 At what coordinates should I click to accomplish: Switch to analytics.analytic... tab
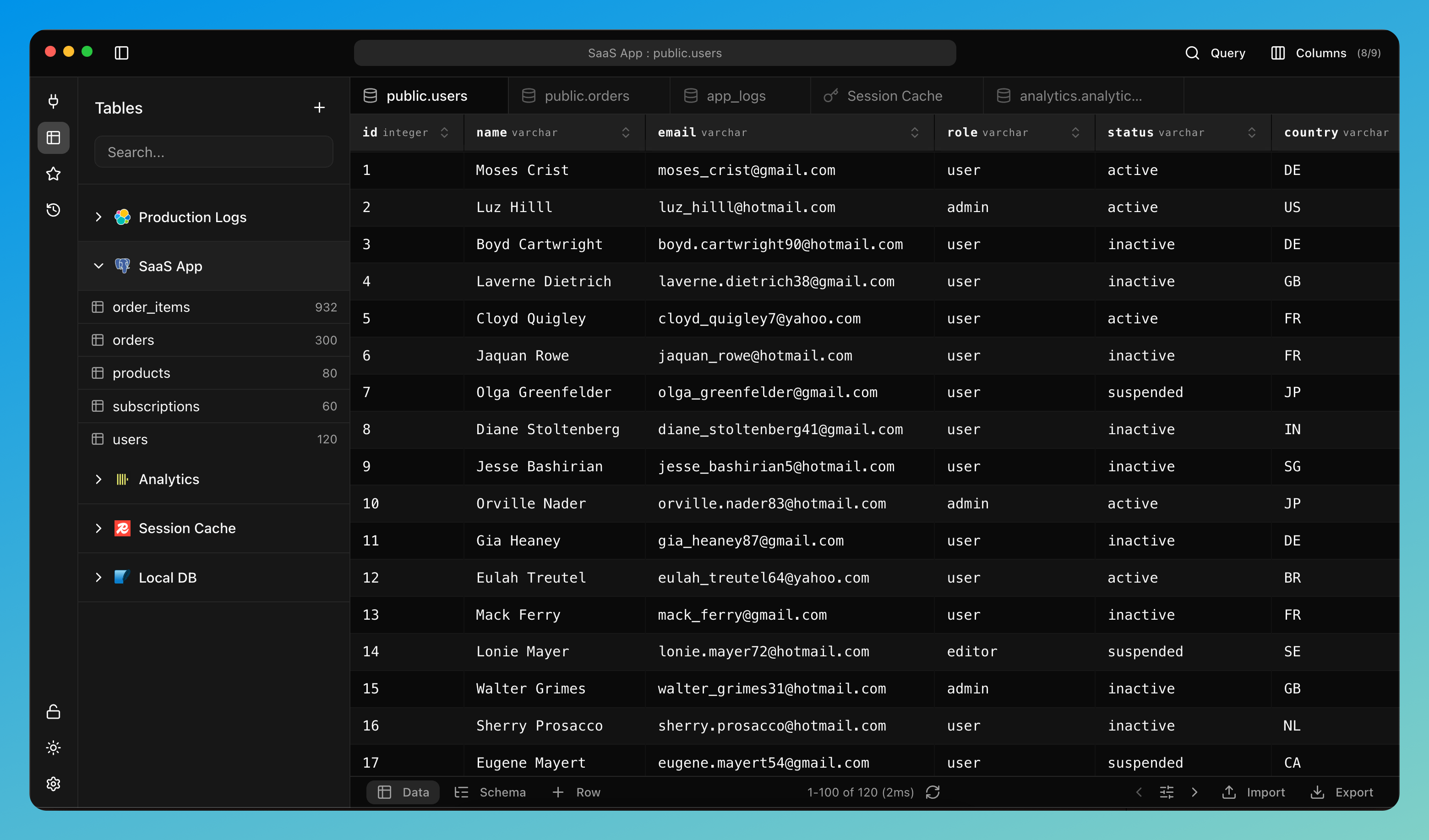click(1083, 96)
